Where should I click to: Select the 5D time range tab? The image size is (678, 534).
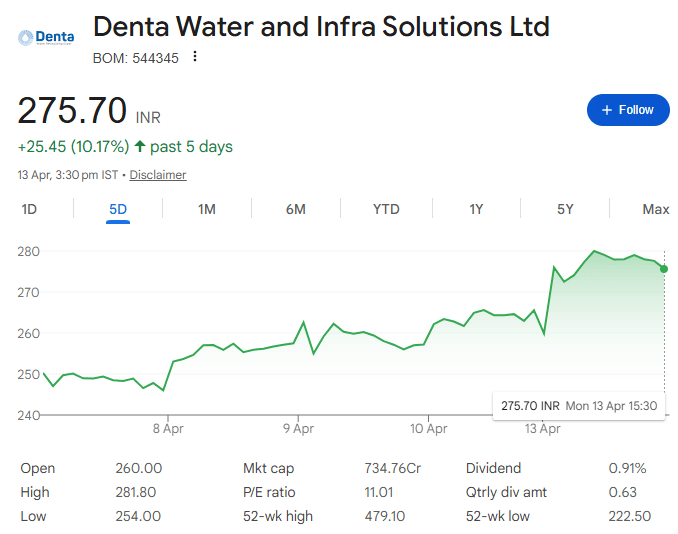point(118,209)
